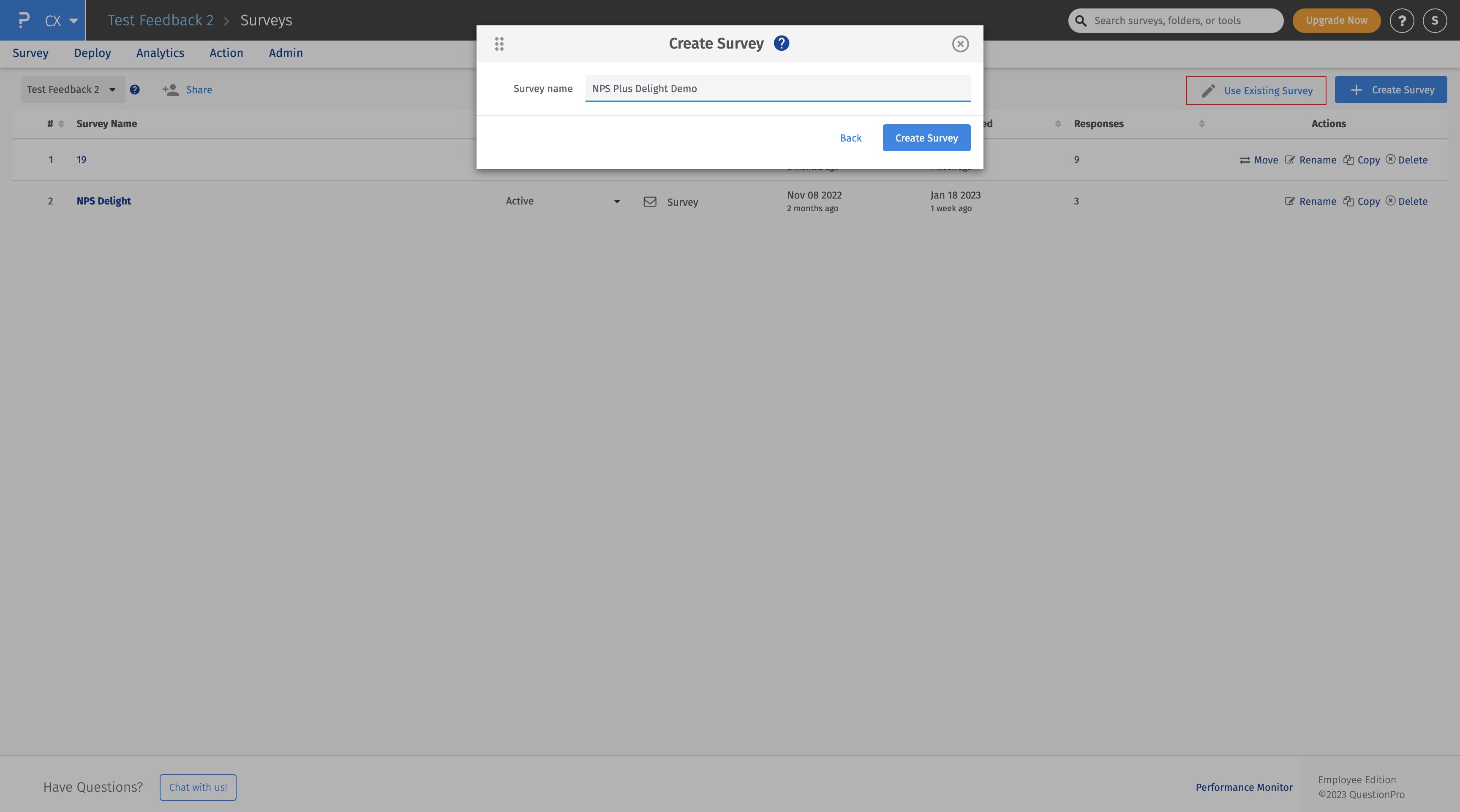The width and height of the screenshot is (1460, 812).
Task: Click the search magnifier icon
Action: click(x=1080, y=20)
